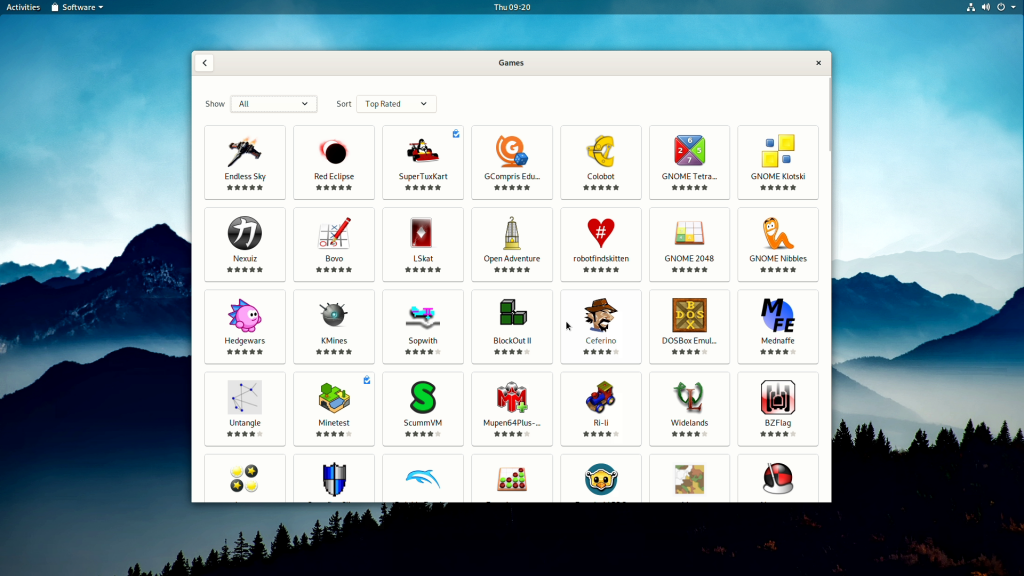Viewport: 1024px width, 576px height.
Task: Select robotfindskitten
Action: coord(600,244)
